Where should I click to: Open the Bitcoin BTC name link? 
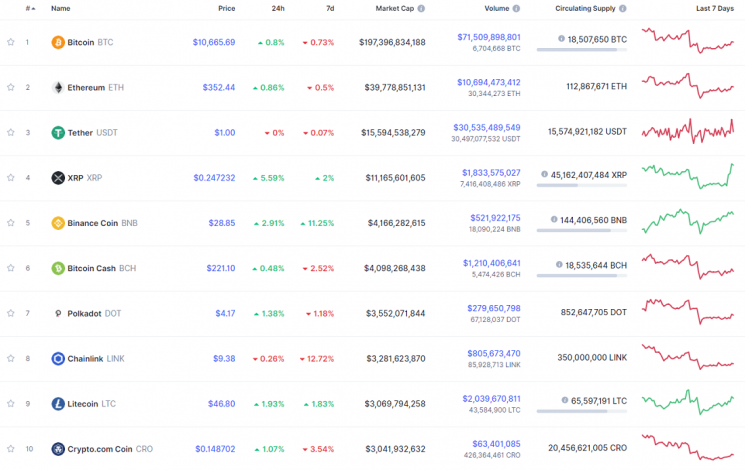click(90, 42)
